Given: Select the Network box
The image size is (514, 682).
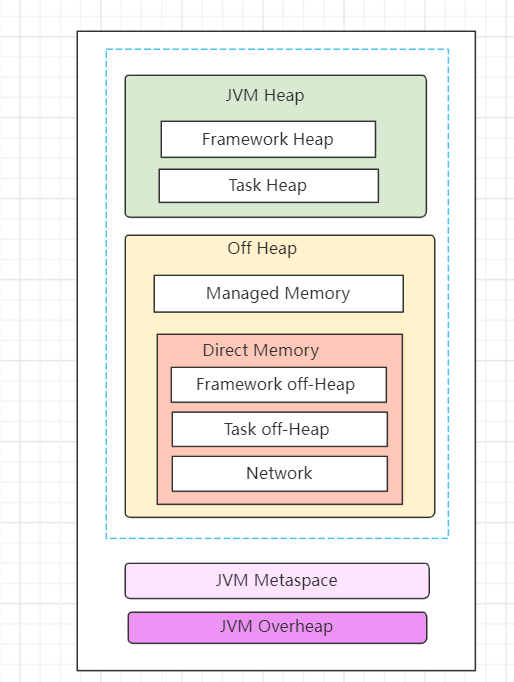Looking at the screenshot, I should point(280,474).
